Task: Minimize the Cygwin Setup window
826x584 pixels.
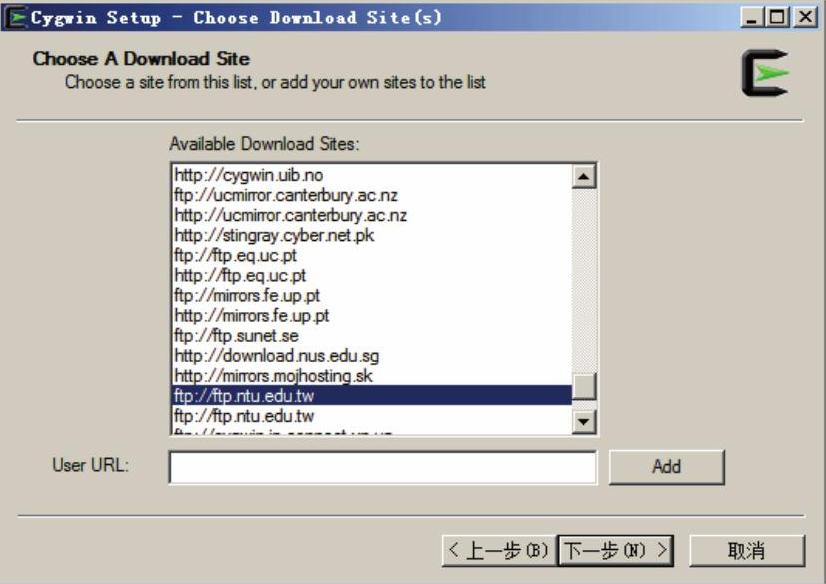Action: tap(752, 17)
